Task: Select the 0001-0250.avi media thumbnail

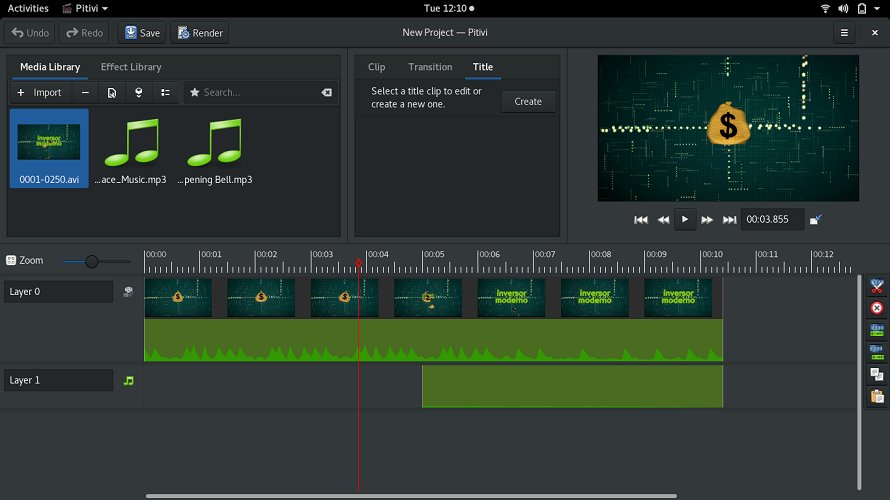Action: 49,148
